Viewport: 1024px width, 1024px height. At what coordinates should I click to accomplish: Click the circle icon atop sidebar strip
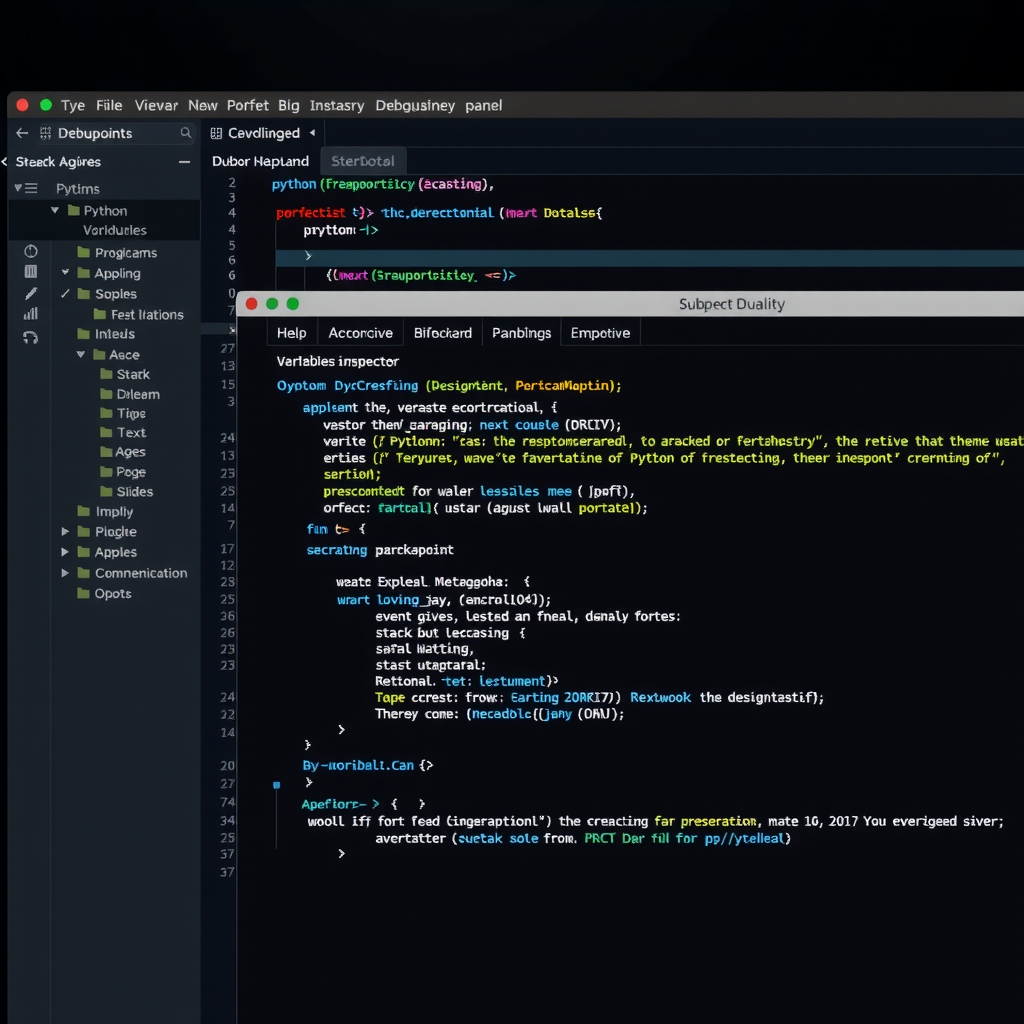click(x=31, y=252)
